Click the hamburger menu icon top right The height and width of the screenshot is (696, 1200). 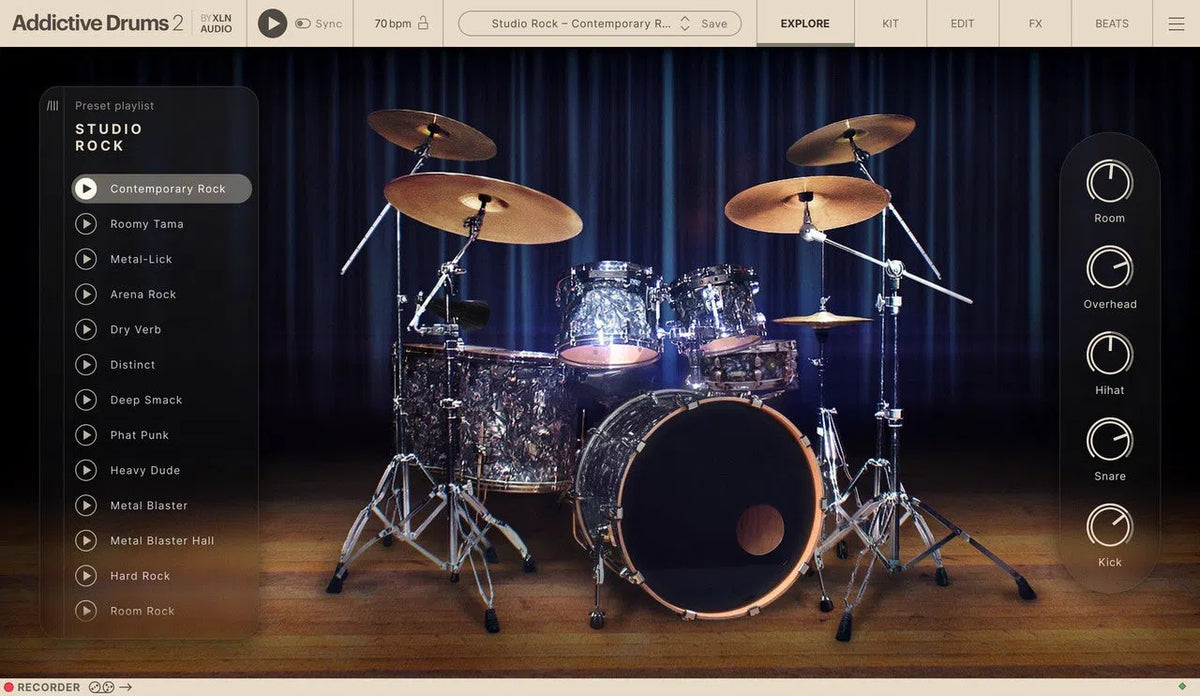(x=1176, y=24)
